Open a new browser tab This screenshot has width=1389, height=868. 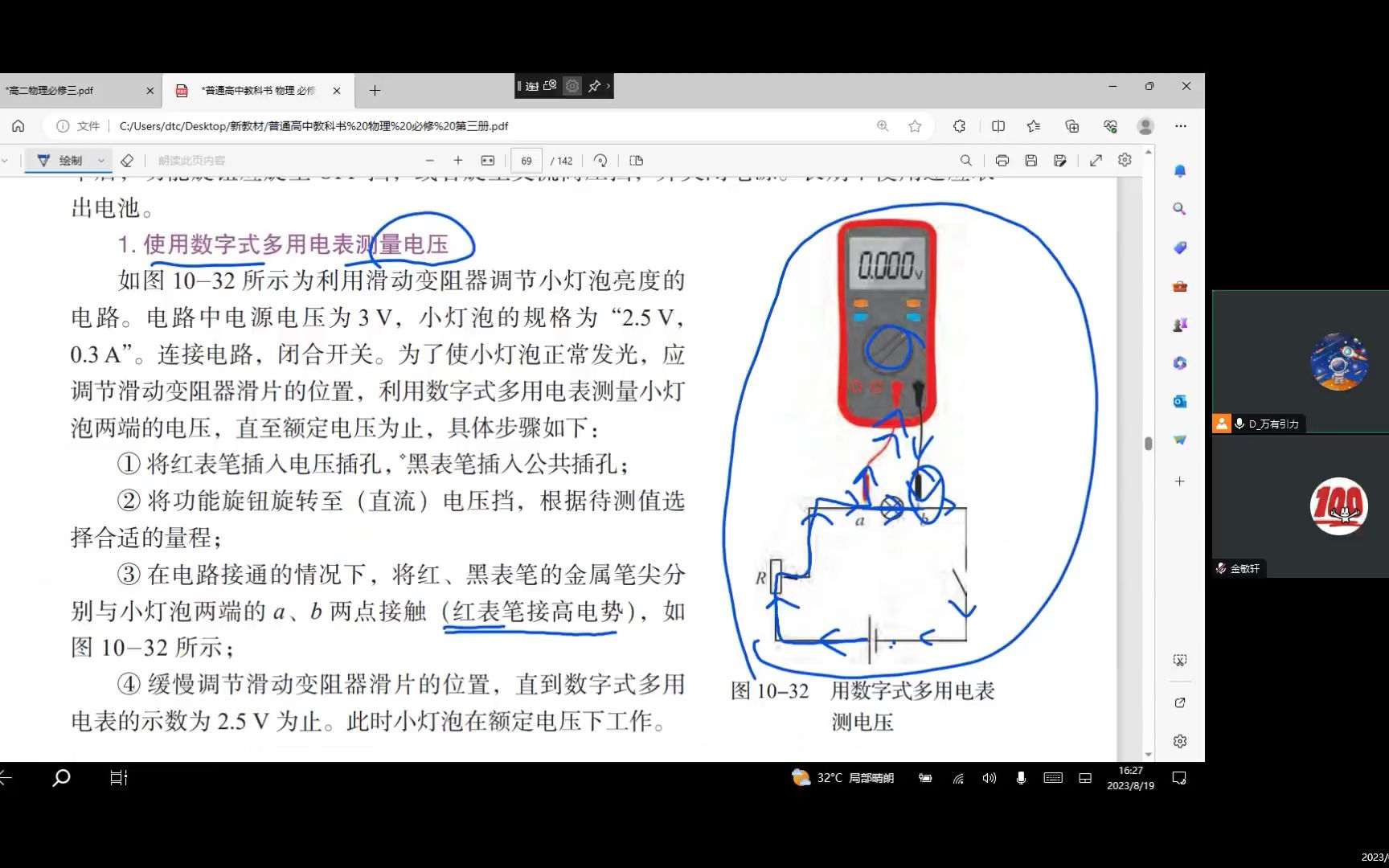click(374, 90)
